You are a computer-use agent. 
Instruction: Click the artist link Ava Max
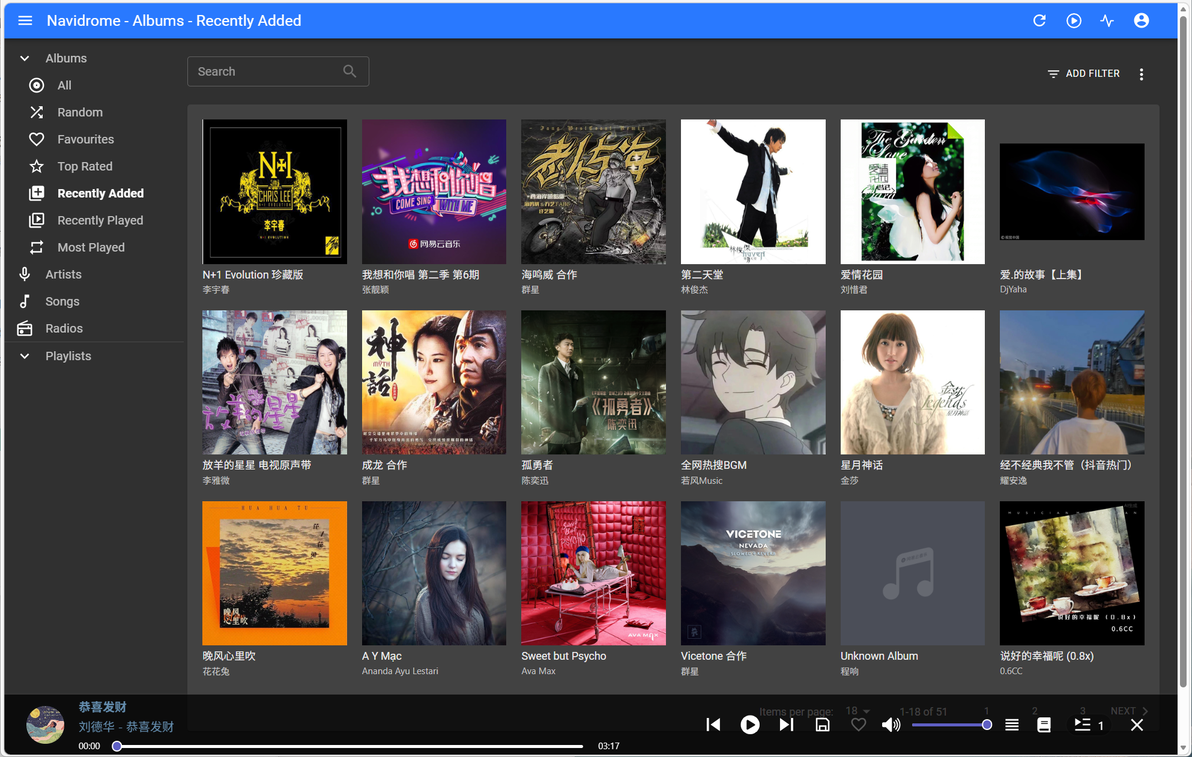coord(538,671)
